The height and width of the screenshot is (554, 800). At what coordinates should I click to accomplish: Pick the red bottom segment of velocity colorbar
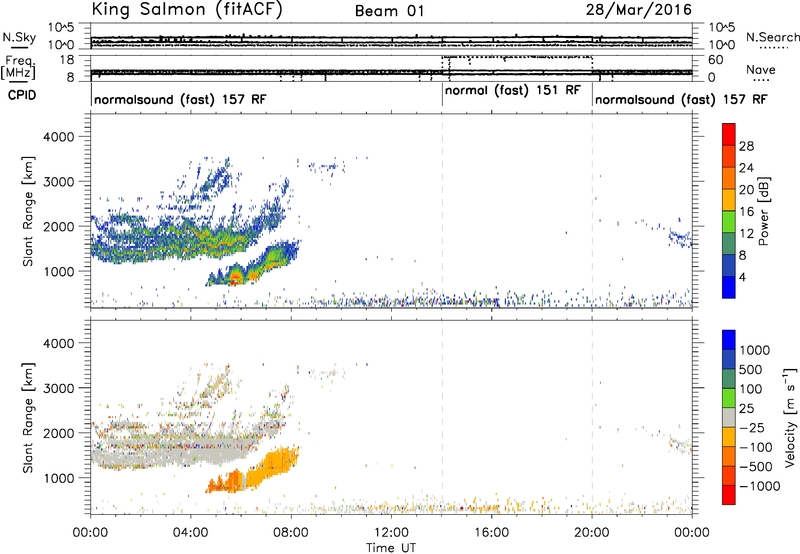click(729, 495)
